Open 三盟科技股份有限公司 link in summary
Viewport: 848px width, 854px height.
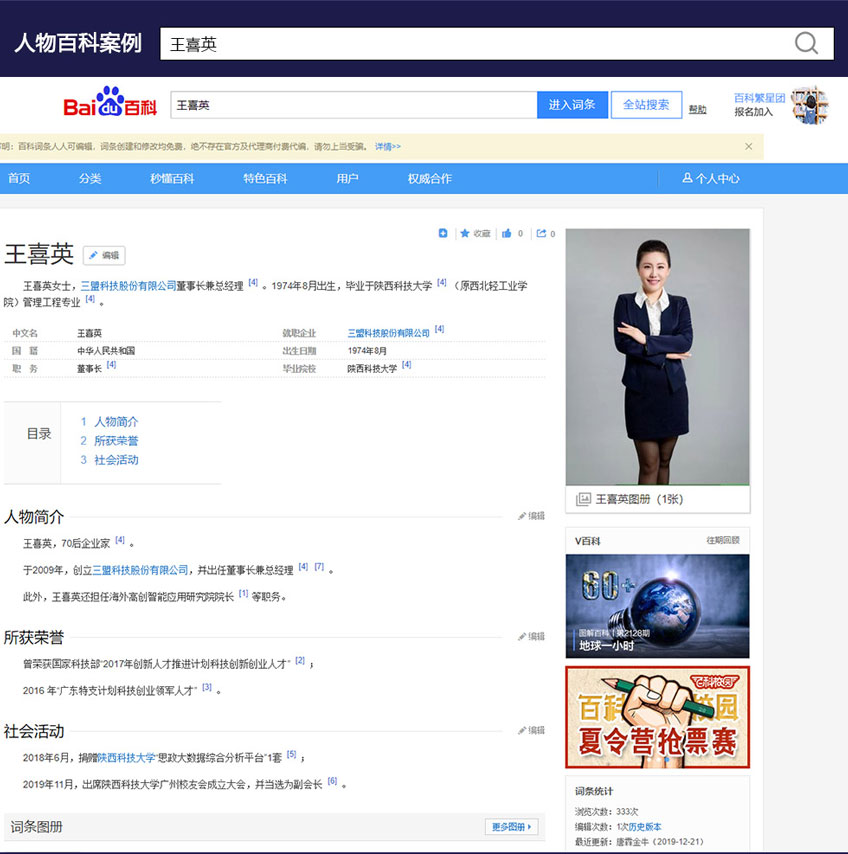[129, 285]
